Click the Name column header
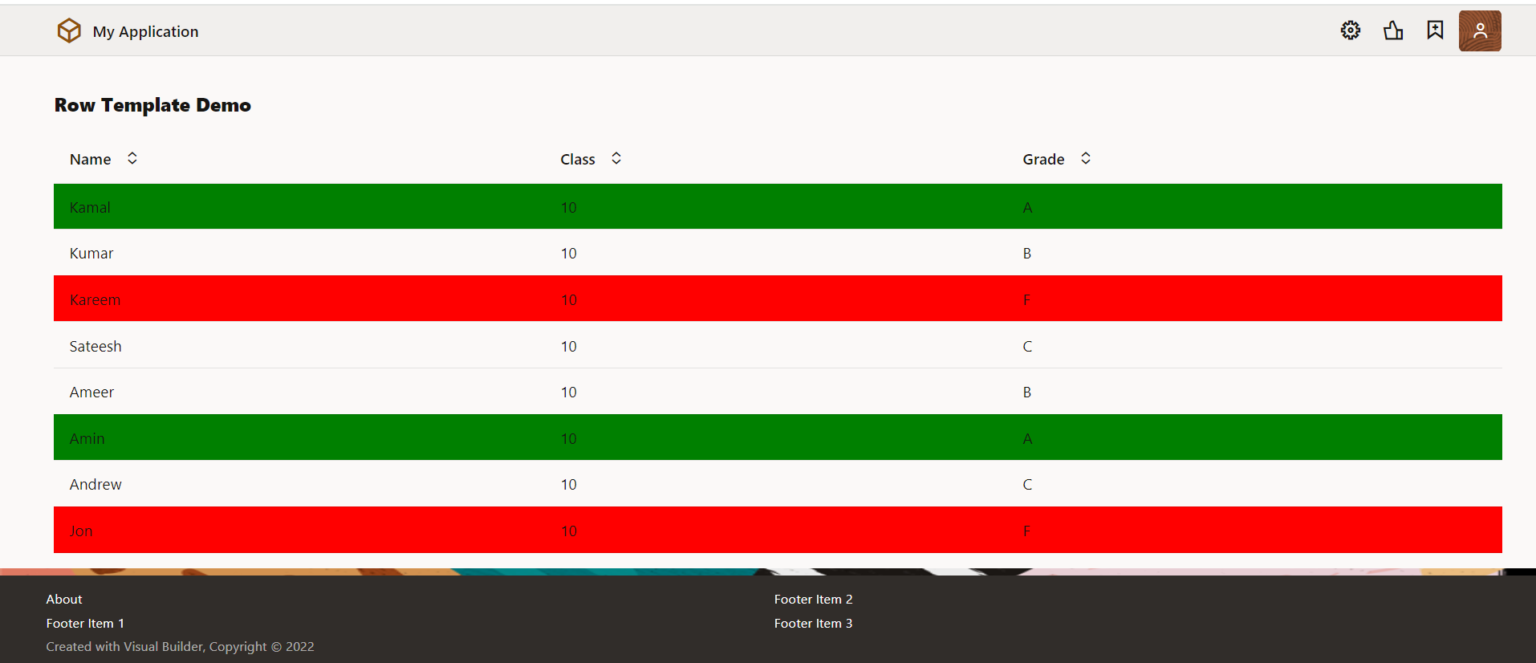1536x663 pixels. (x=89, y=158)
